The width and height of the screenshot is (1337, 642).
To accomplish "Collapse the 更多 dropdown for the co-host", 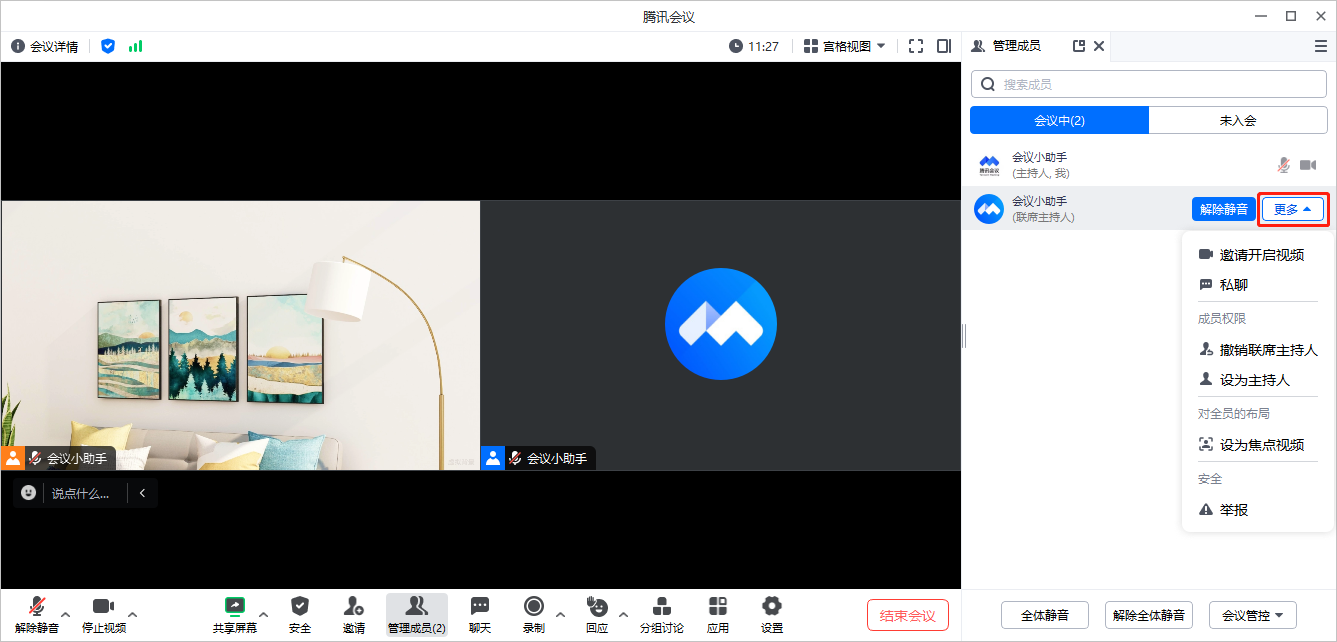I will (1293, 209).
